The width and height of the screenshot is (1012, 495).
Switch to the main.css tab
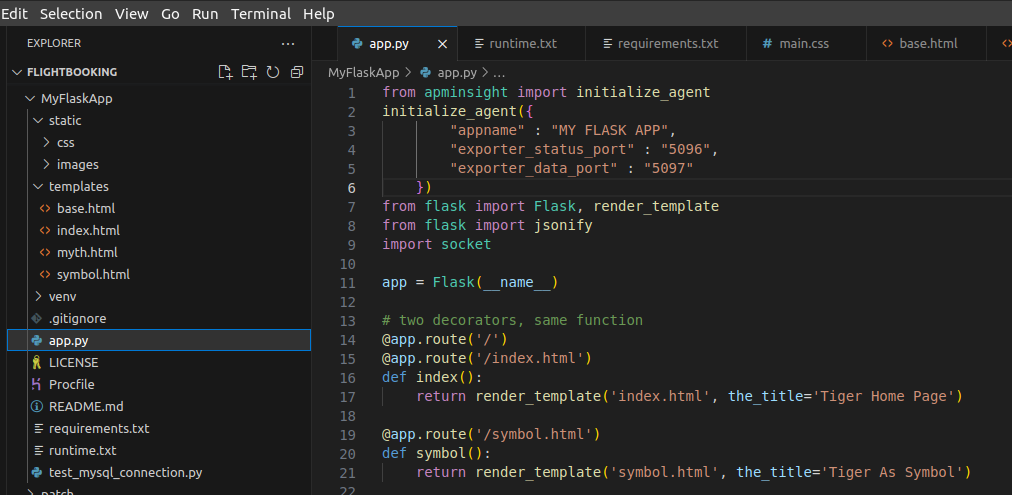tap(804, 44)
